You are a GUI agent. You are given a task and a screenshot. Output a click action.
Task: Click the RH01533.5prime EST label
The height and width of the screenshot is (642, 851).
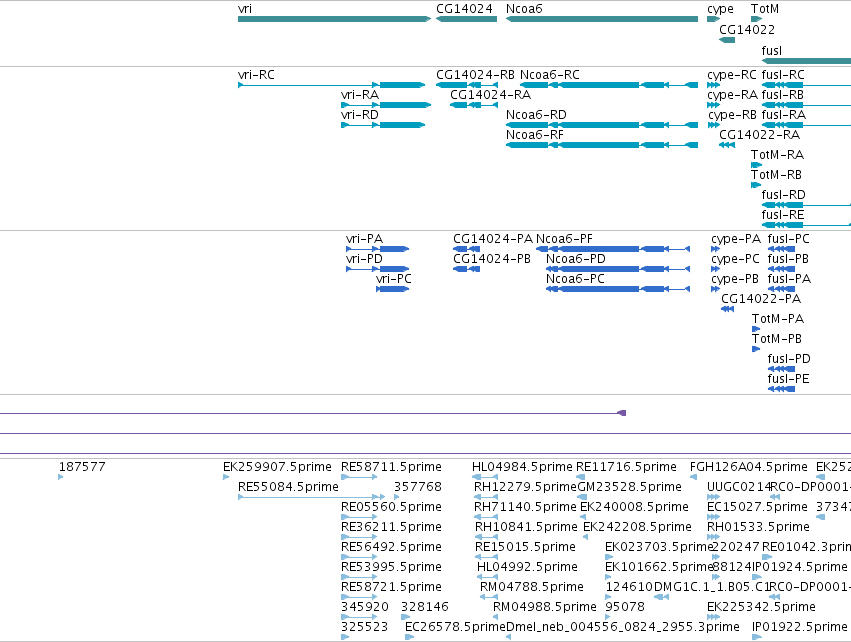pyautogui.click(x=758, y=527)
